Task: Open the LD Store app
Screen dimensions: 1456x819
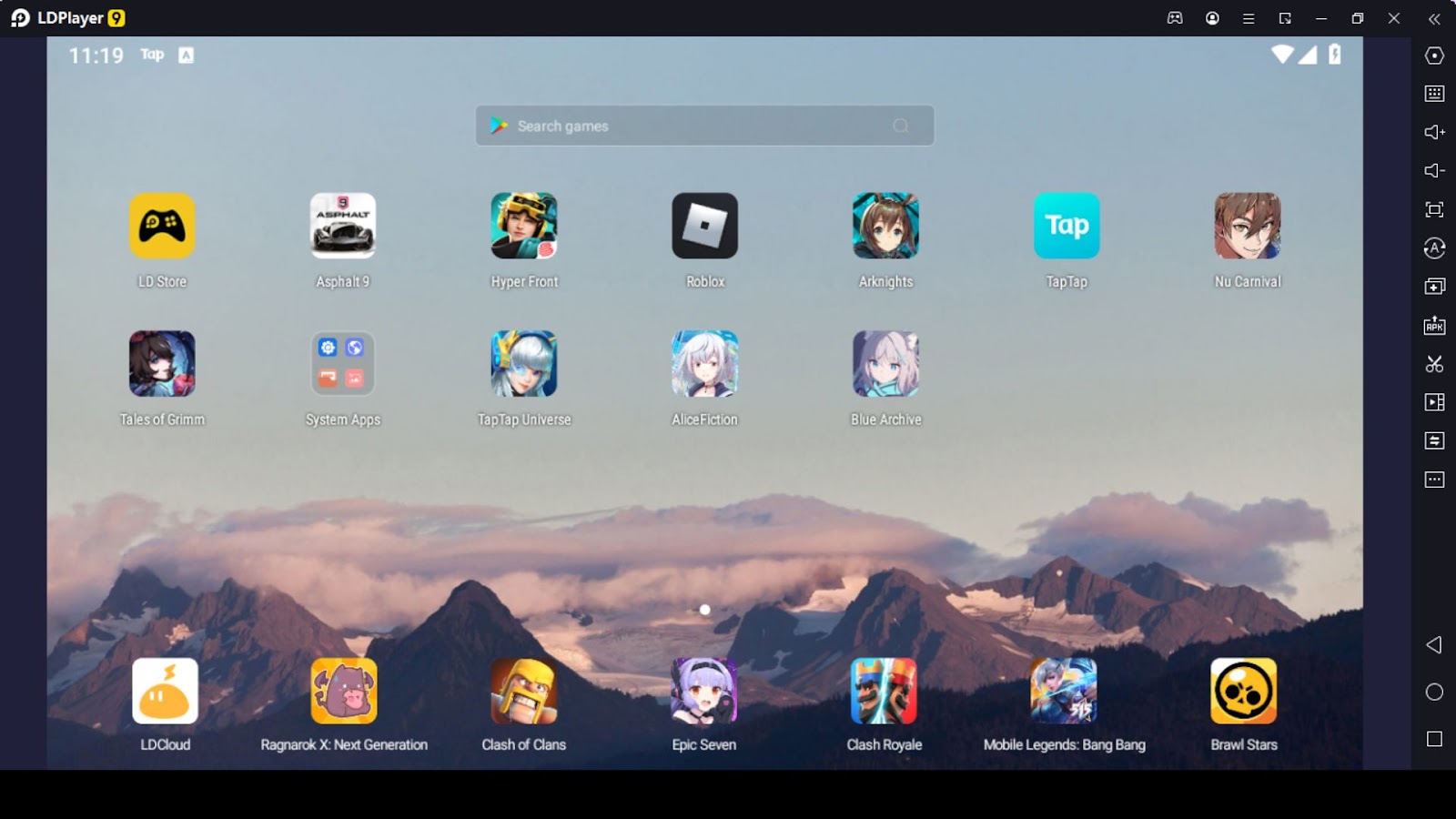Action: pos(162,226)
